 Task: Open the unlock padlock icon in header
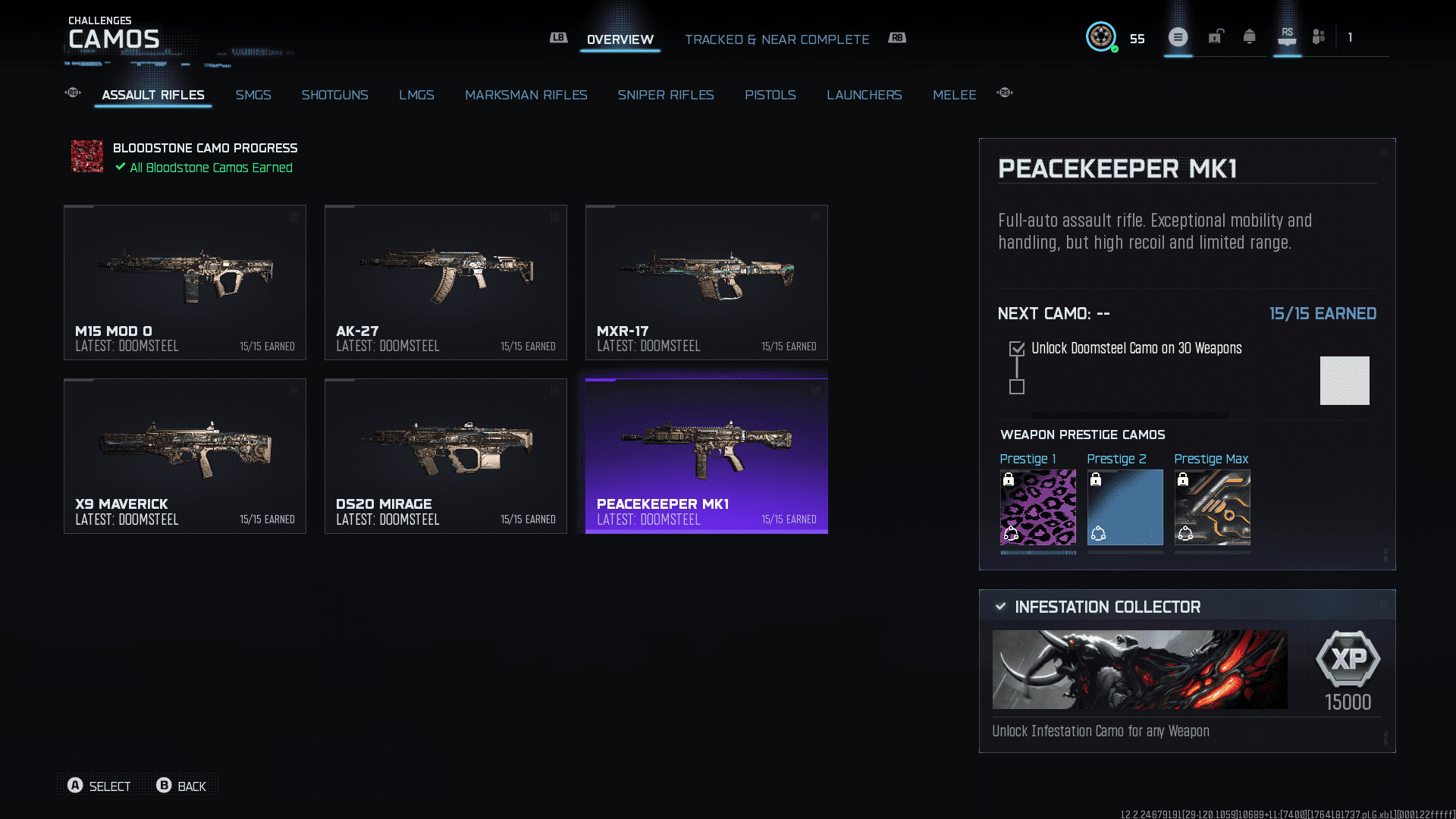point(1216,36)
